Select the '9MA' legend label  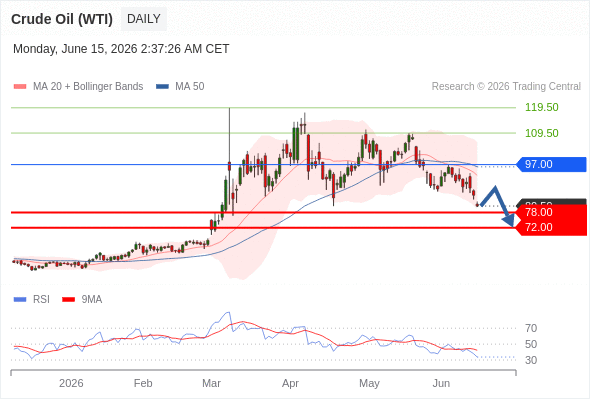pos(92,300)
